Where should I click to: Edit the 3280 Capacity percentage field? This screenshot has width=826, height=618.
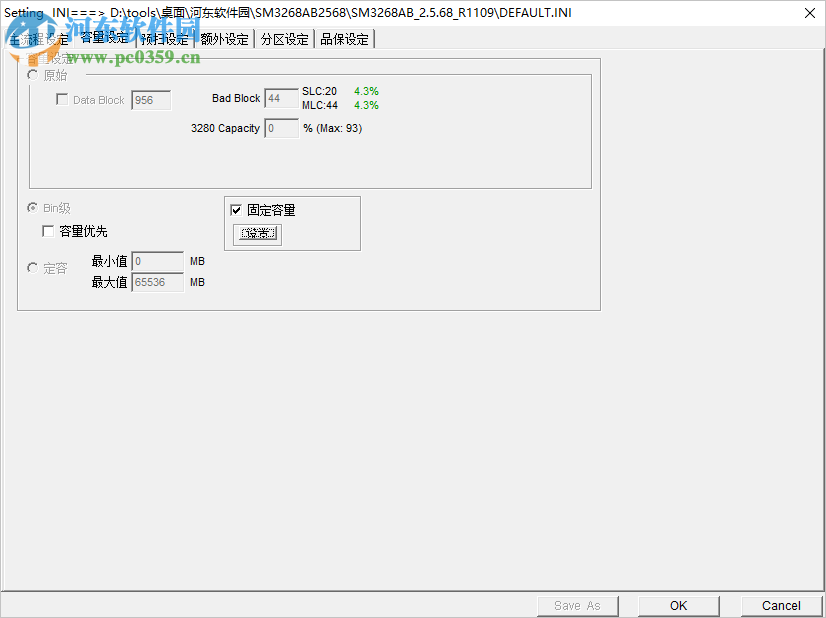point(281,128)
